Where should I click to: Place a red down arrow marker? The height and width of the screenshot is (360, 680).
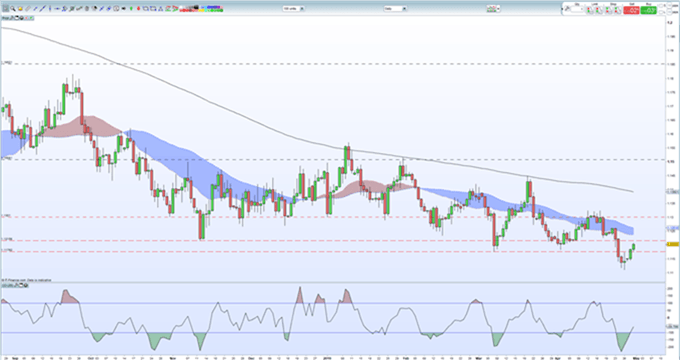[138, 8]
